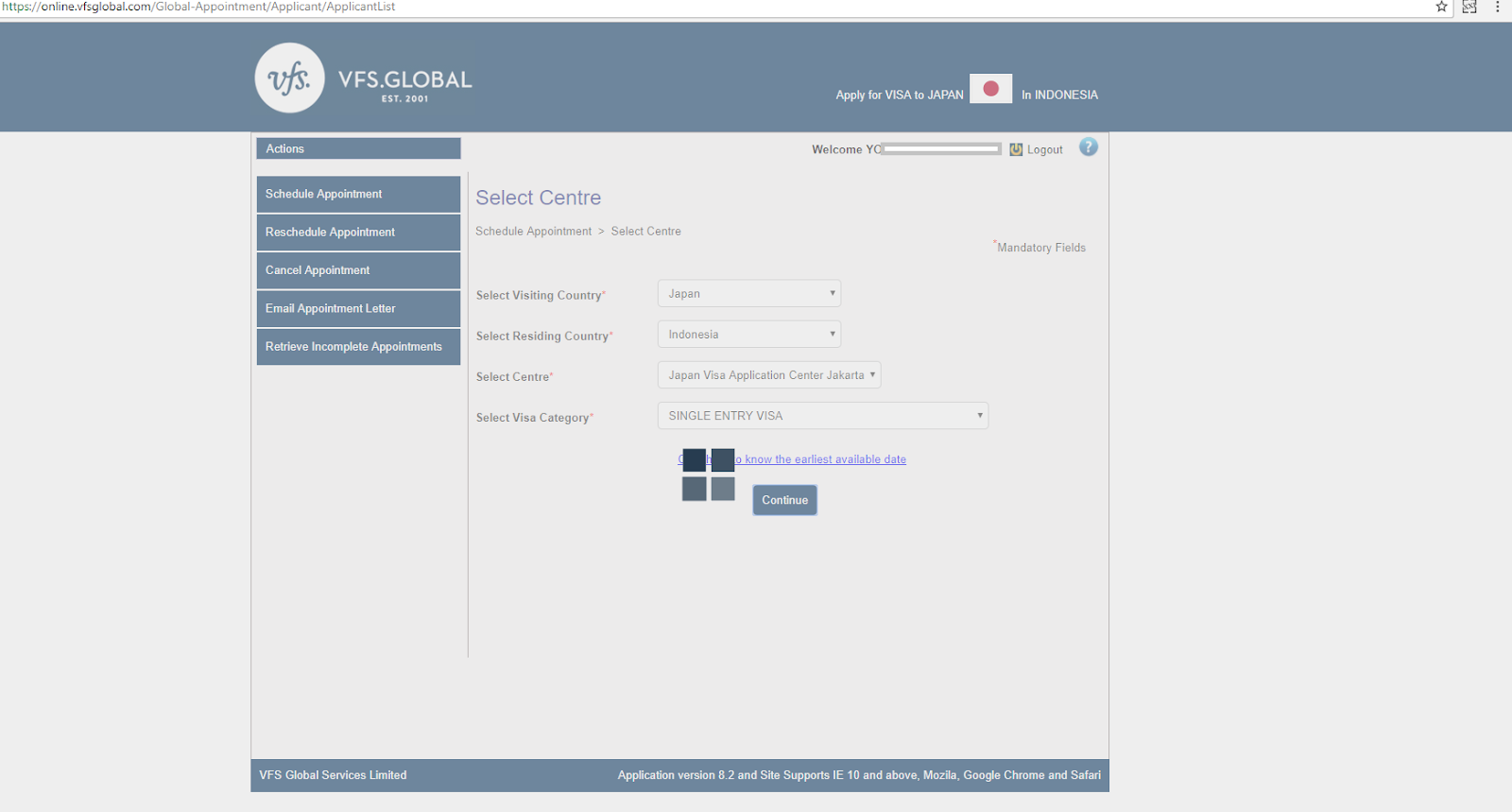The height and width of the screenshot is (812, 1512).
Task: Click the 'In INDONESIA' text in header
Action: click(1059, 95)
